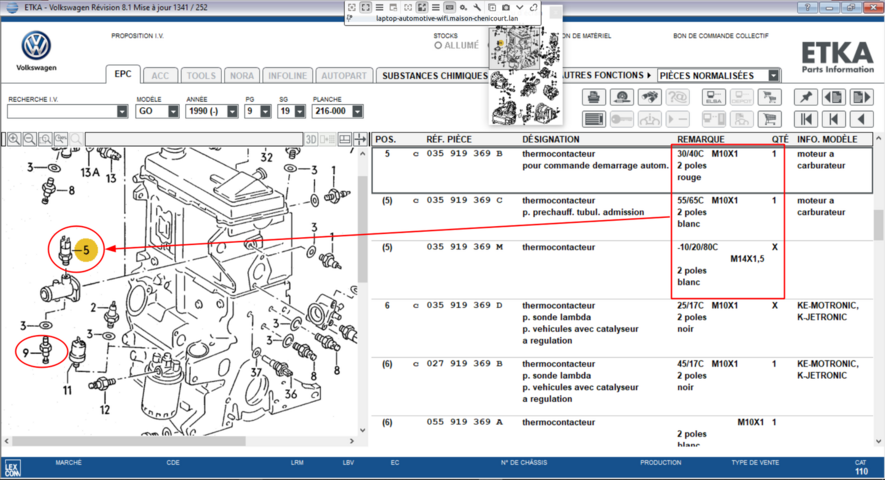This screenshot has height=480, width=885.
Task: Click the engine diagram thumbnail preview
Action: click(x=525, y=75)
